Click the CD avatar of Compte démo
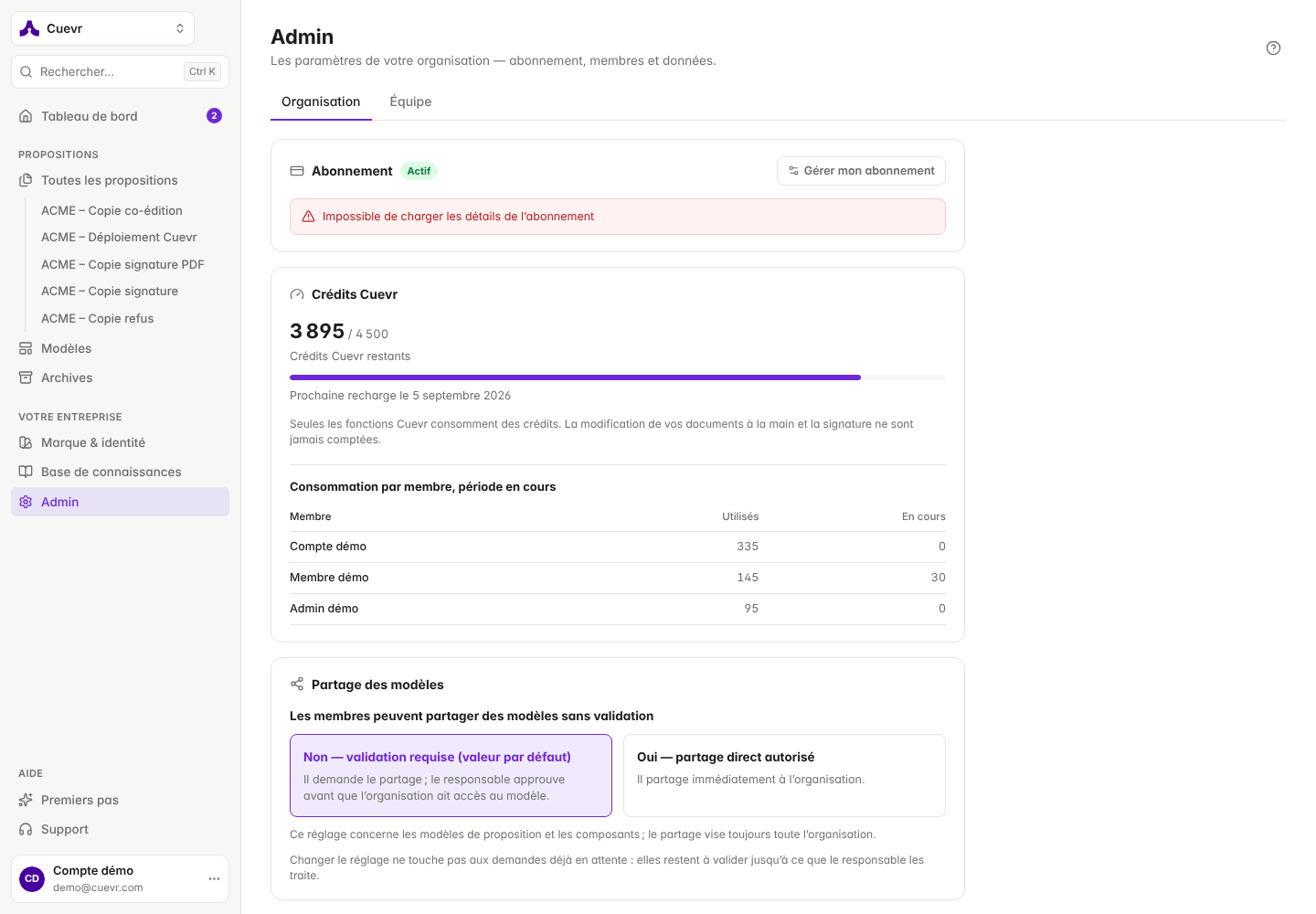 32,878
